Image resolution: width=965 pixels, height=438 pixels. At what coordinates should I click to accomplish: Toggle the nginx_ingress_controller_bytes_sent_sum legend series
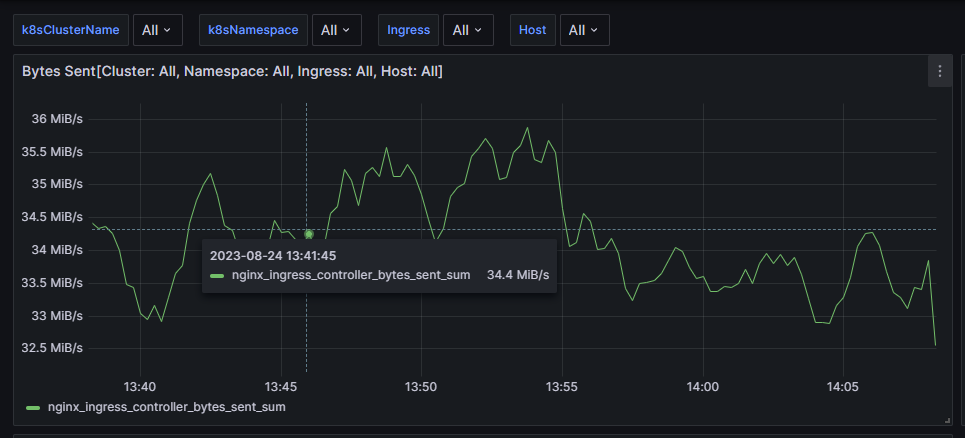coord(166,407)
